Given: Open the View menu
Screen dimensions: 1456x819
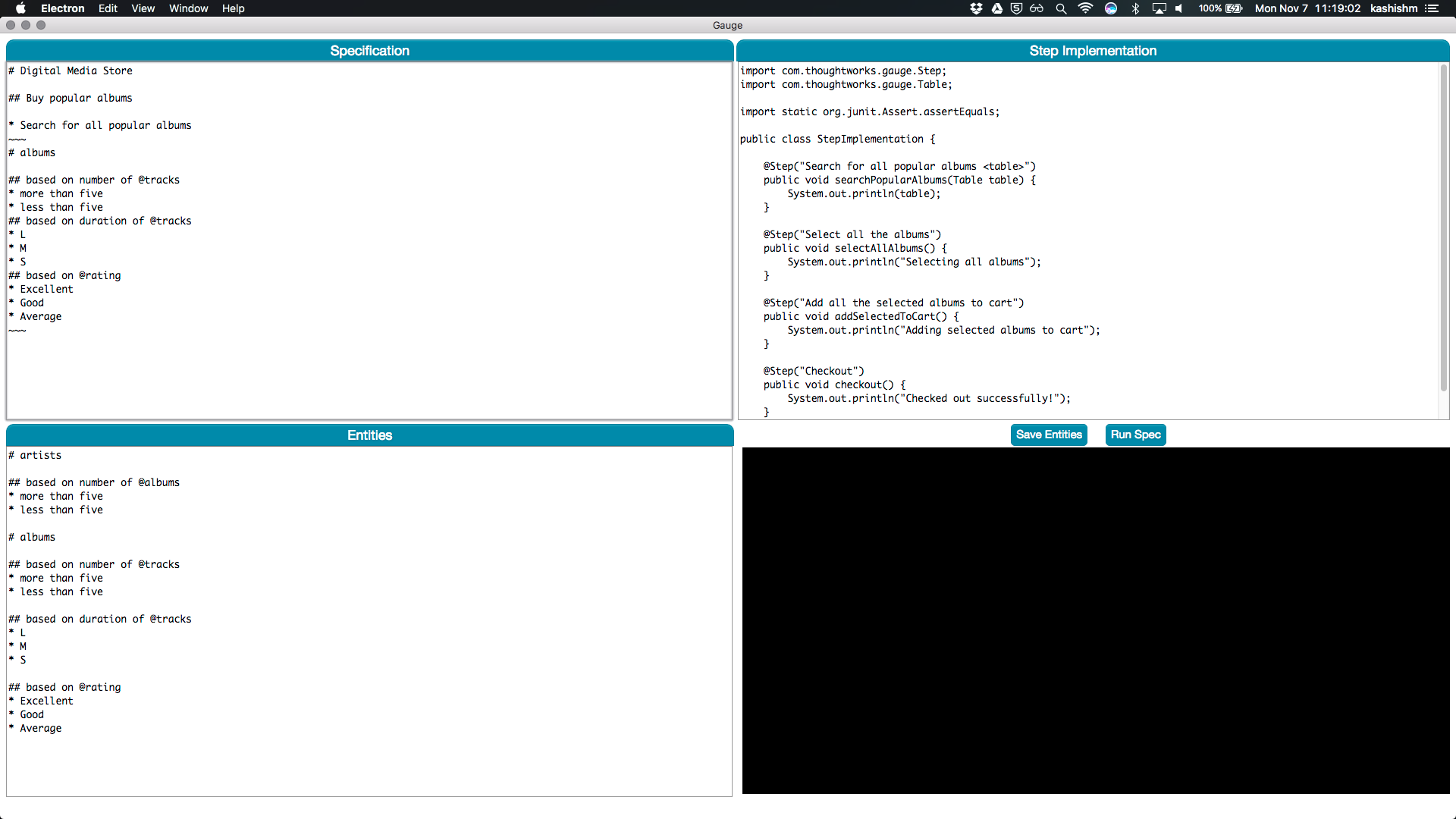Looking at the screenshot, I should pyautogui.click(x=143, y=8).
